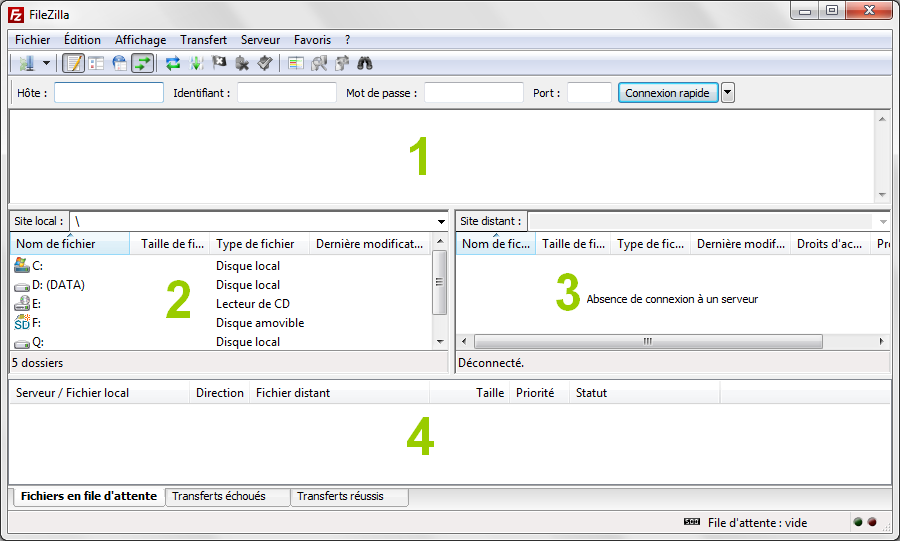Switch to Transferts réussis tab
Screen dimensions: 900x541
[x=350, y=496]
